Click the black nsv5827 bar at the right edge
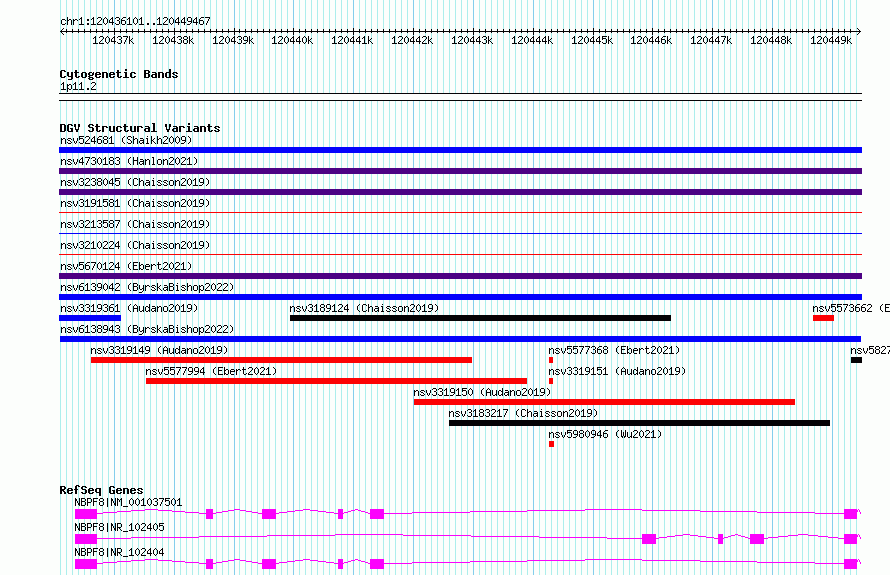The image size is (890, 575). pos(856,360)
